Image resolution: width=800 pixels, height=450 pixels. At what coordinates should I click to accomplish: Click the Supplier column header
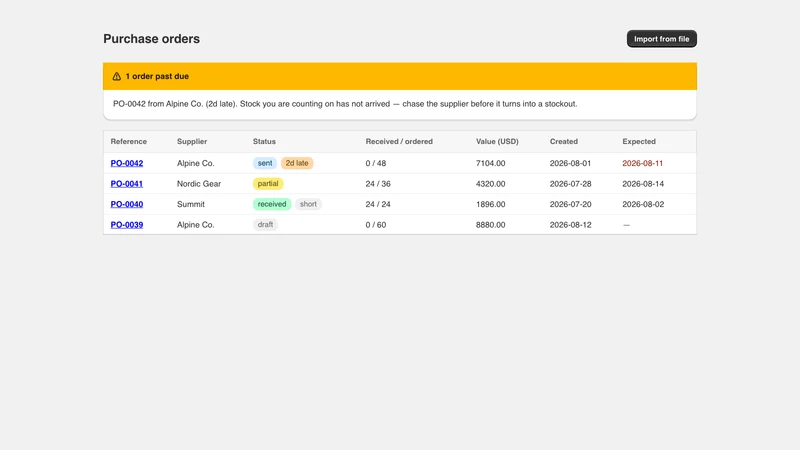coord(192,141)
